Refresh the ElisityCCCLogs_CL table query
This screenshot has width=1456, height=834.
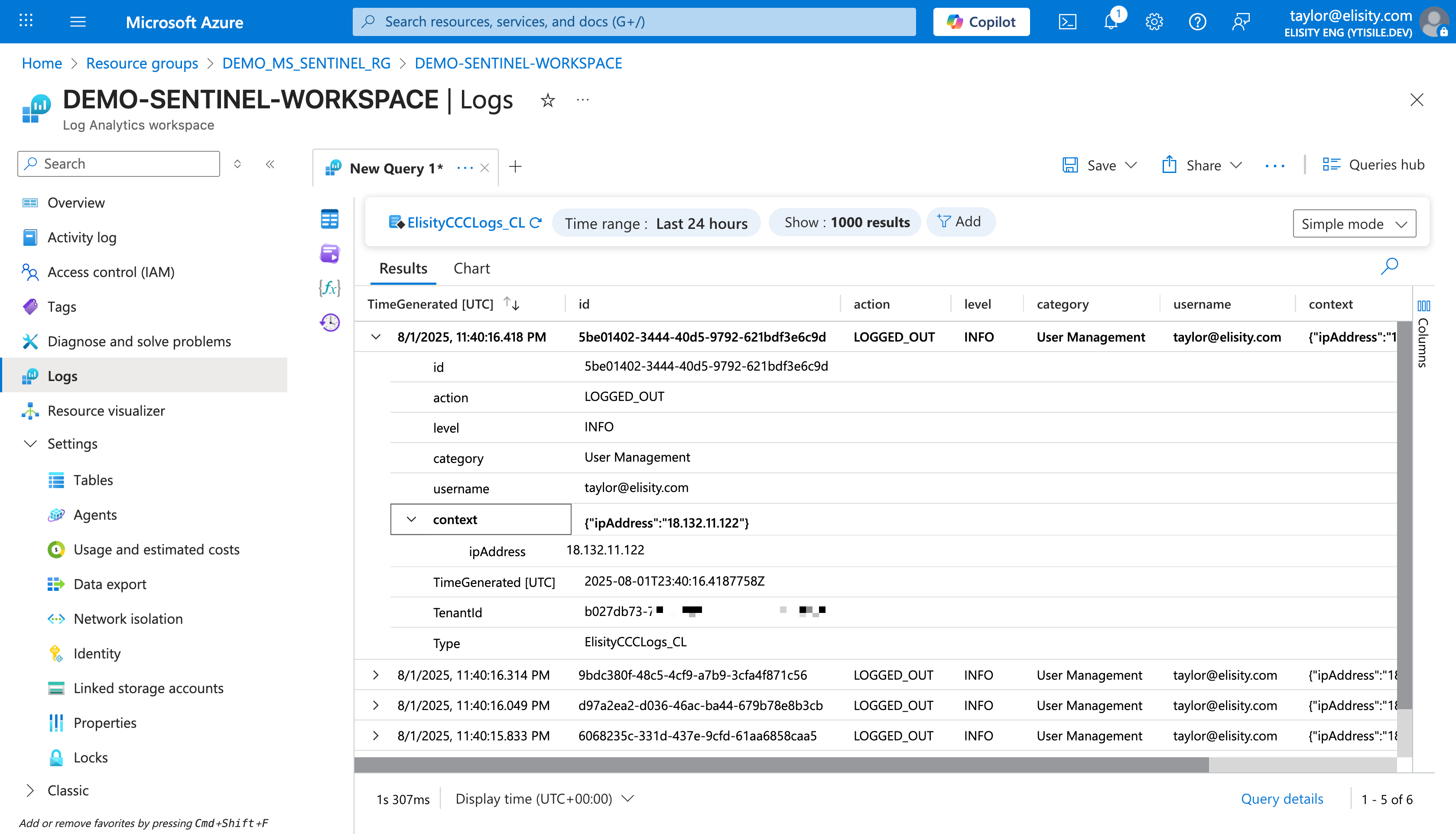[x=536, y=222]
